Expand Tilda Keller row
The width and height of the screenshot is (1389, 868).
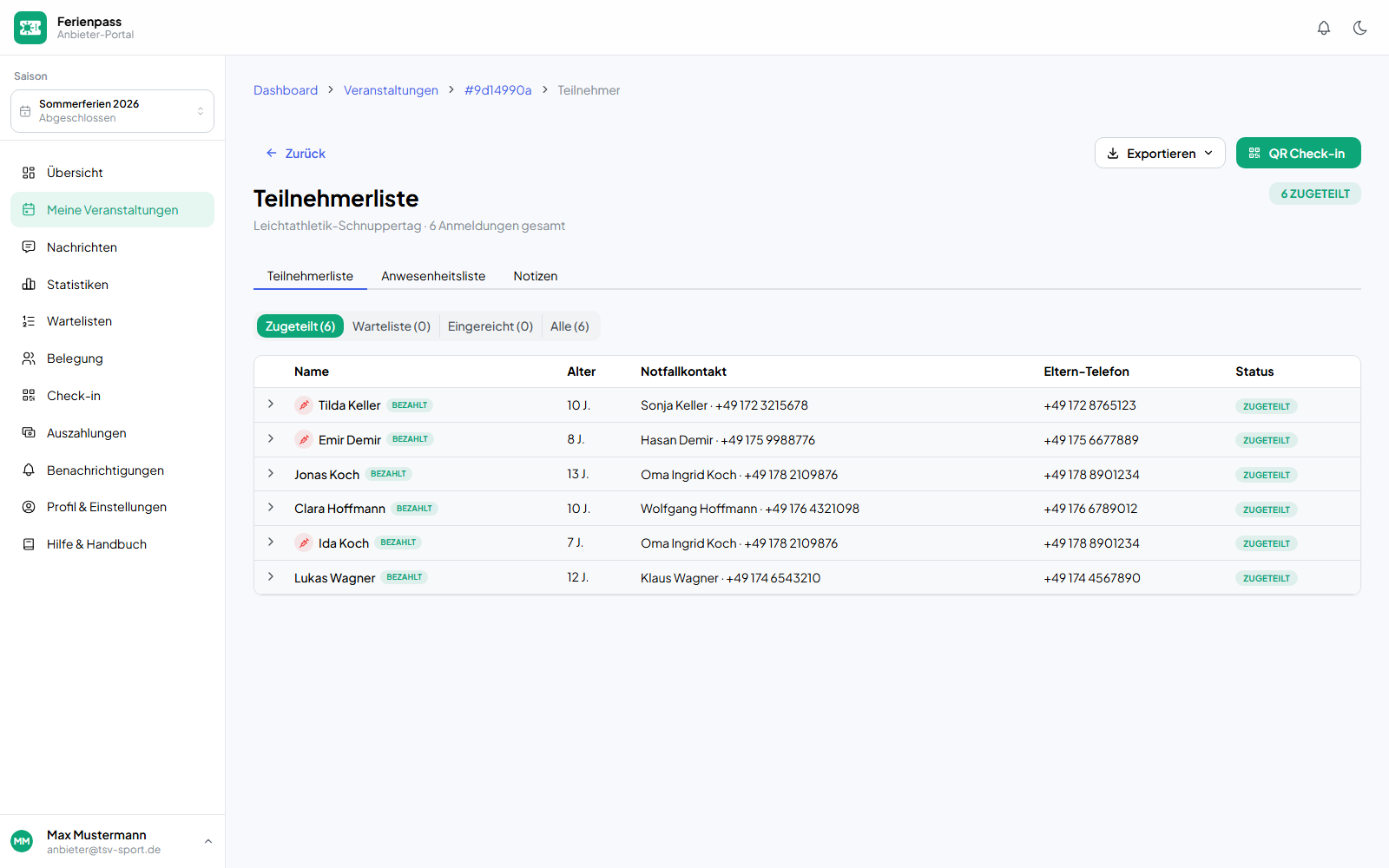271,404
